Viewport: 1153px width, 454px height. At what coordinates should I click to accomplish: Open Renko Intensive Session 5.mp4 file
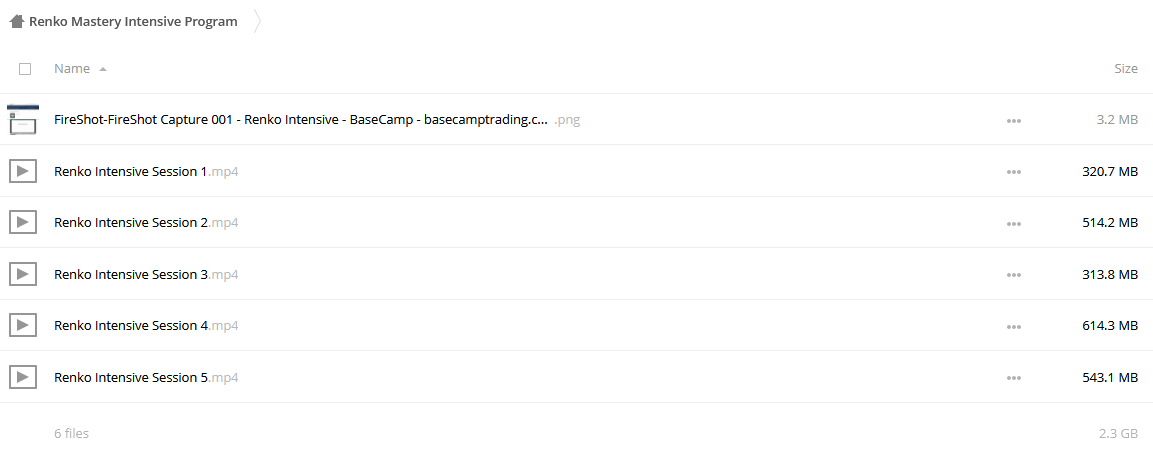pyautogui.click(x=146, y=377)
